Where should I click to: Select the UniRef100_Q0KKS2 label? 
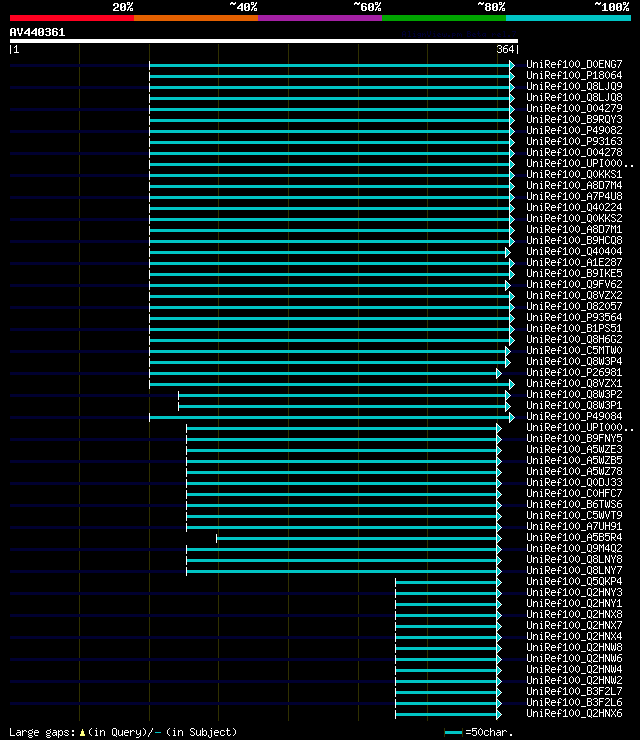pyautogui.click(x=574, y=219)
